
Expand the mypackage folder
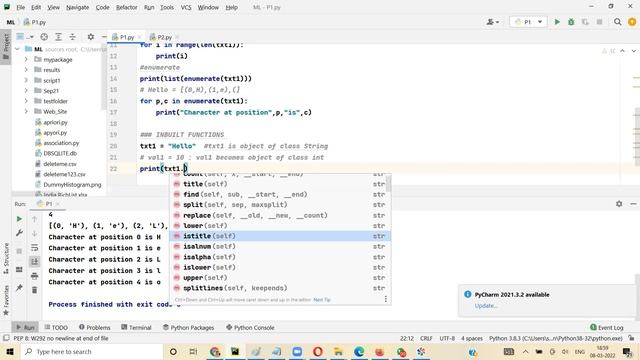coord(26,60)
